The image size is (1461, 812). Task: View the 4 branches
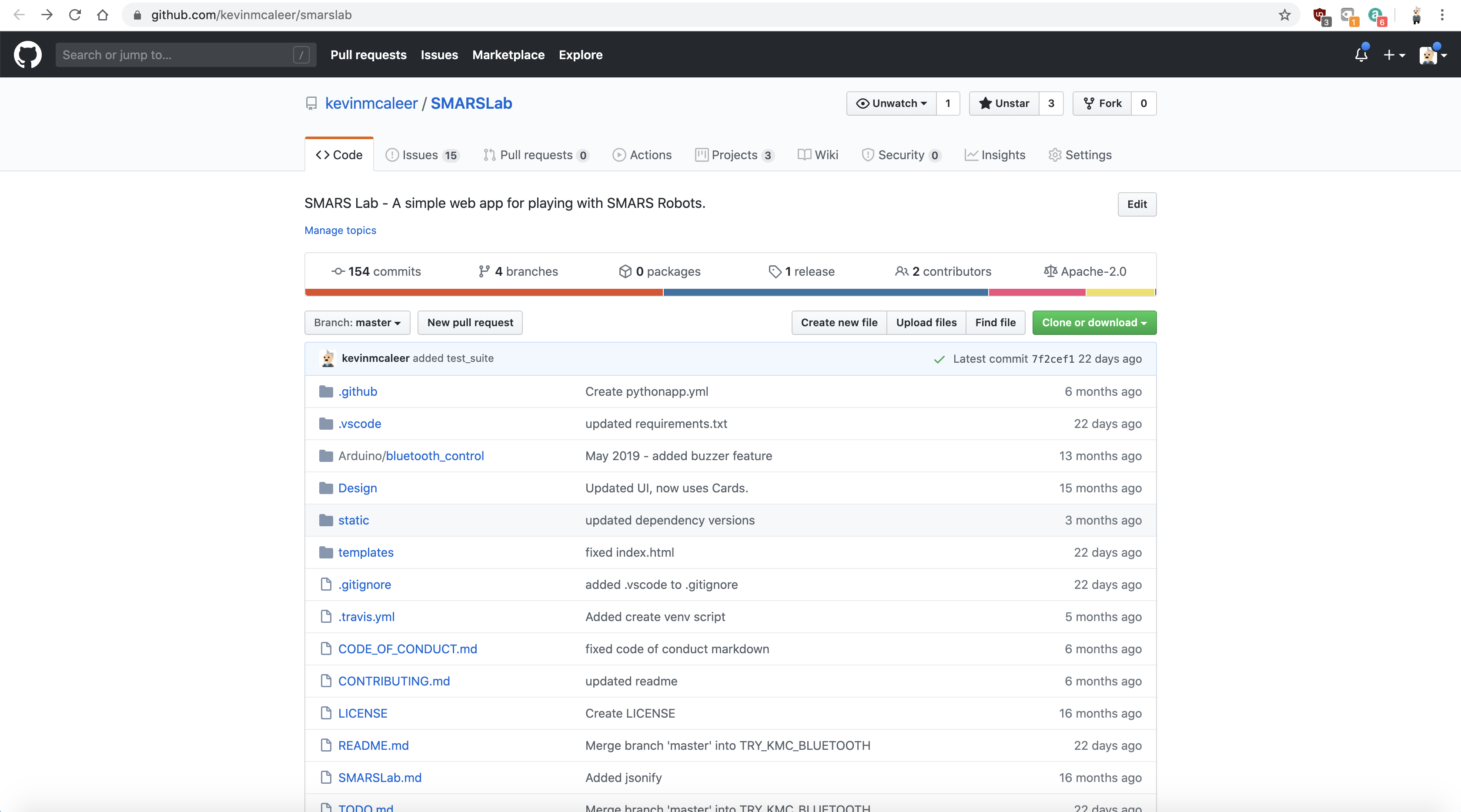[x=518, y=272]
